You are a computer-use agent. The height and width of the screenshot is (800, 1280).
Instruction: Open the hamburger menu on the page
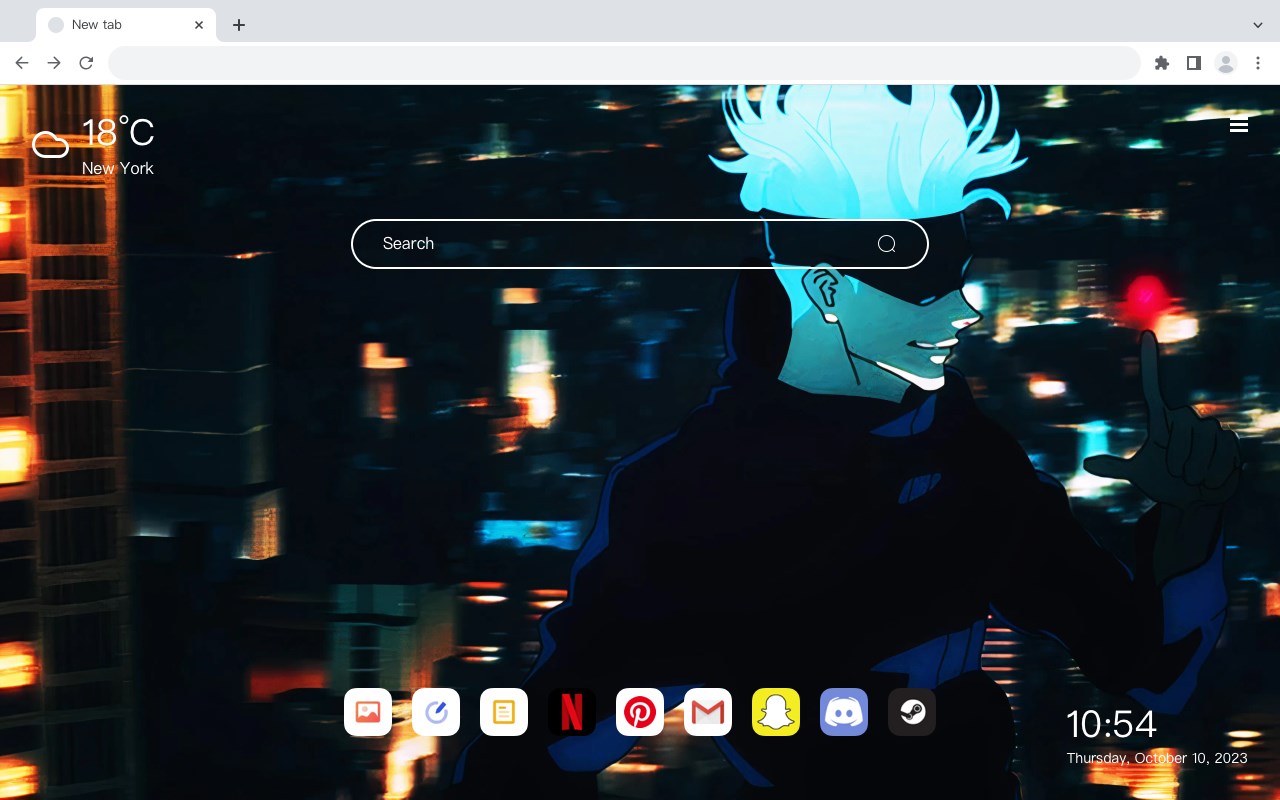coord(1239,125)
